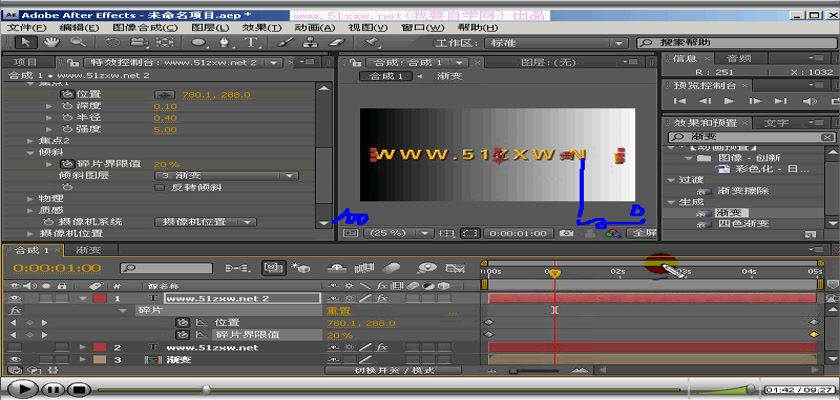840x400 pixels.
Task: Click first frame button in preview panel
Action: [680, 101]
